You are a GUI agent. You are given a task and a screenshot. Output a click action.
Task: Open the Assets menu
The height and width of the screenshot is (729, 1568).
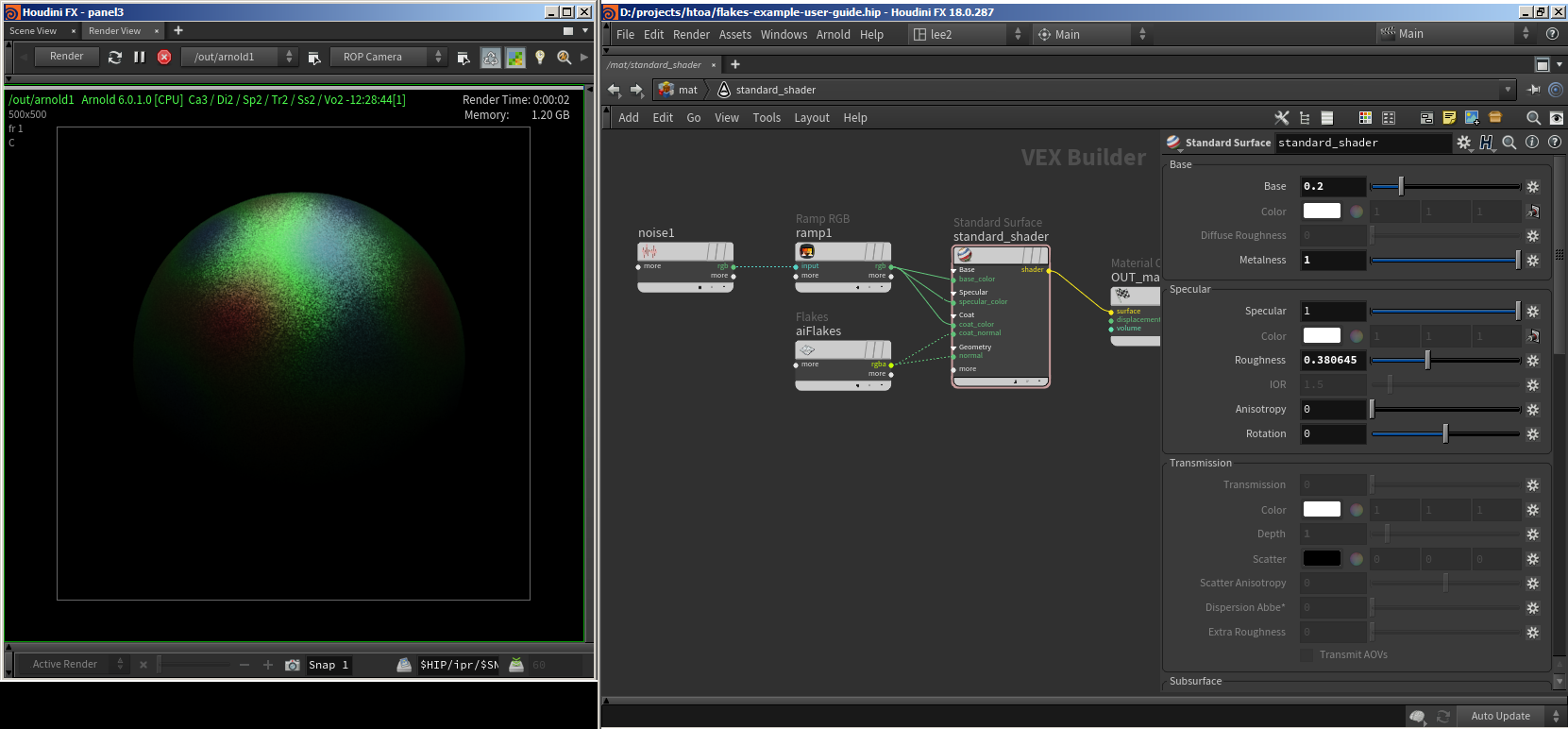click(735, 35)
